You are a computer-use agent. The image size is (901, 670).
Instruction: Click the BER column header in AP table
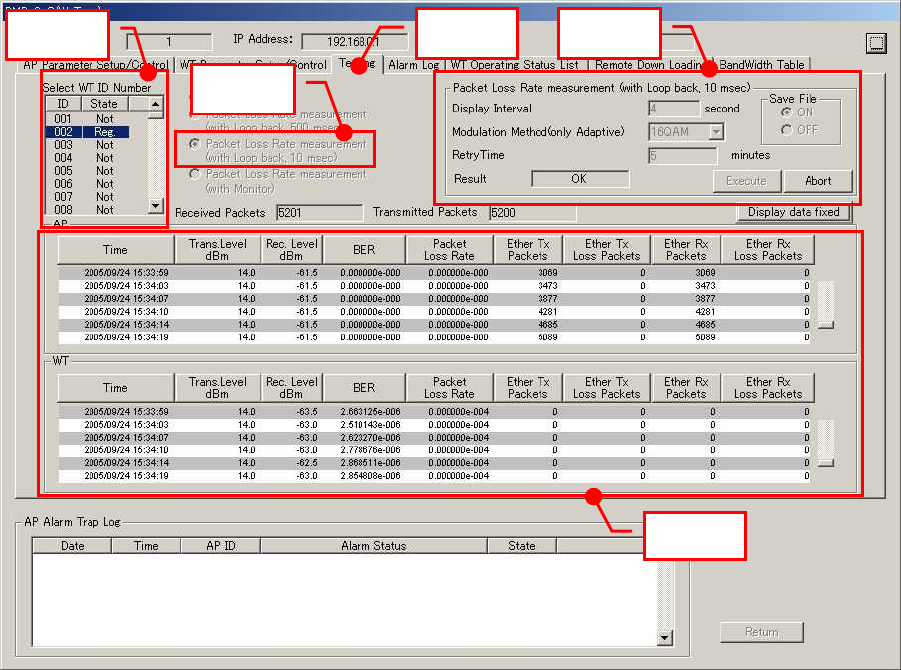tap(364, 250)
